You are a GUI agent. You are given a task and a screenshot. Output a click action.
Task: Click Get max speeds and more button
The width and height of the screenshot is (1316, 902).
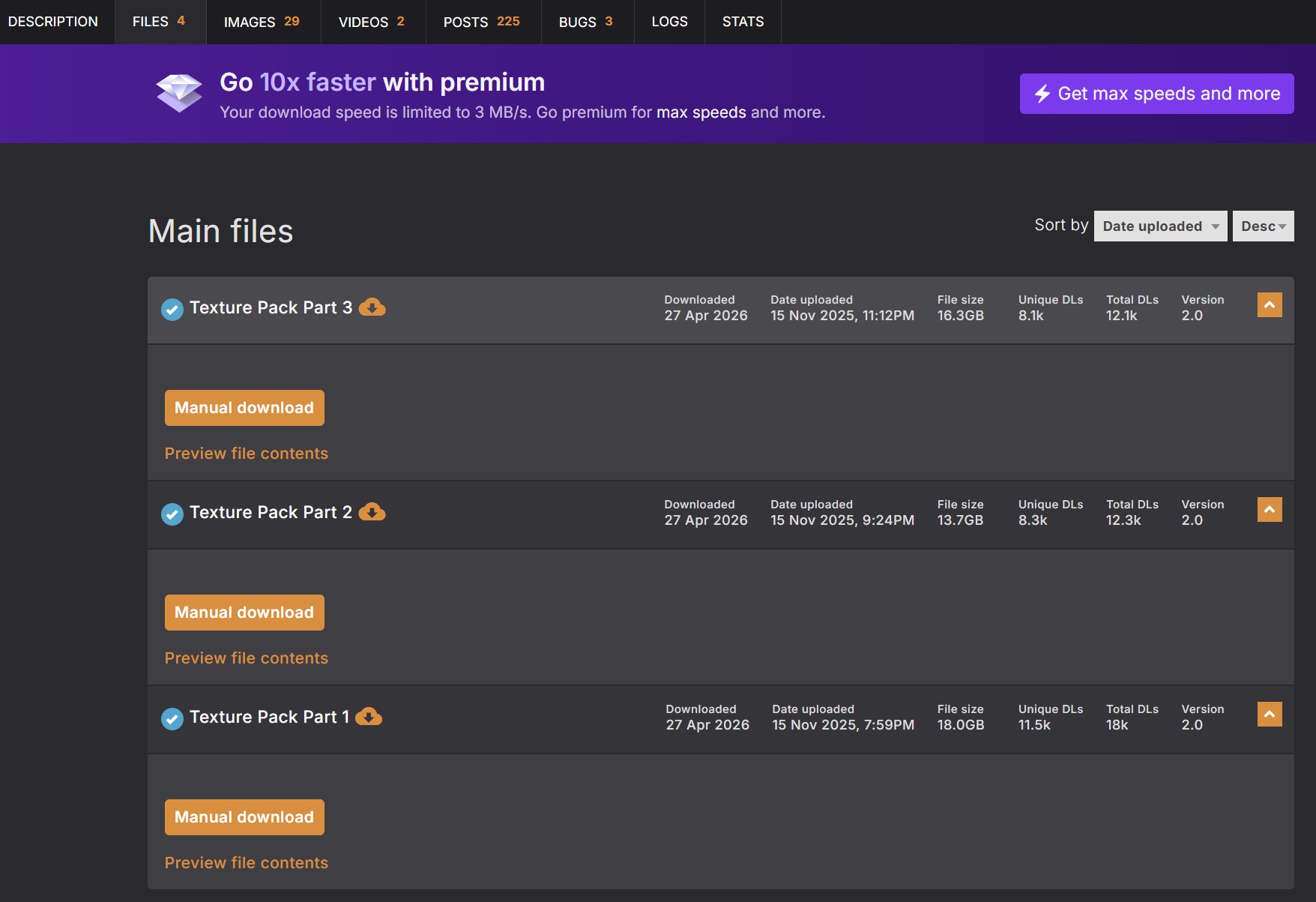pyautogui.click(x=1156, y=94)
